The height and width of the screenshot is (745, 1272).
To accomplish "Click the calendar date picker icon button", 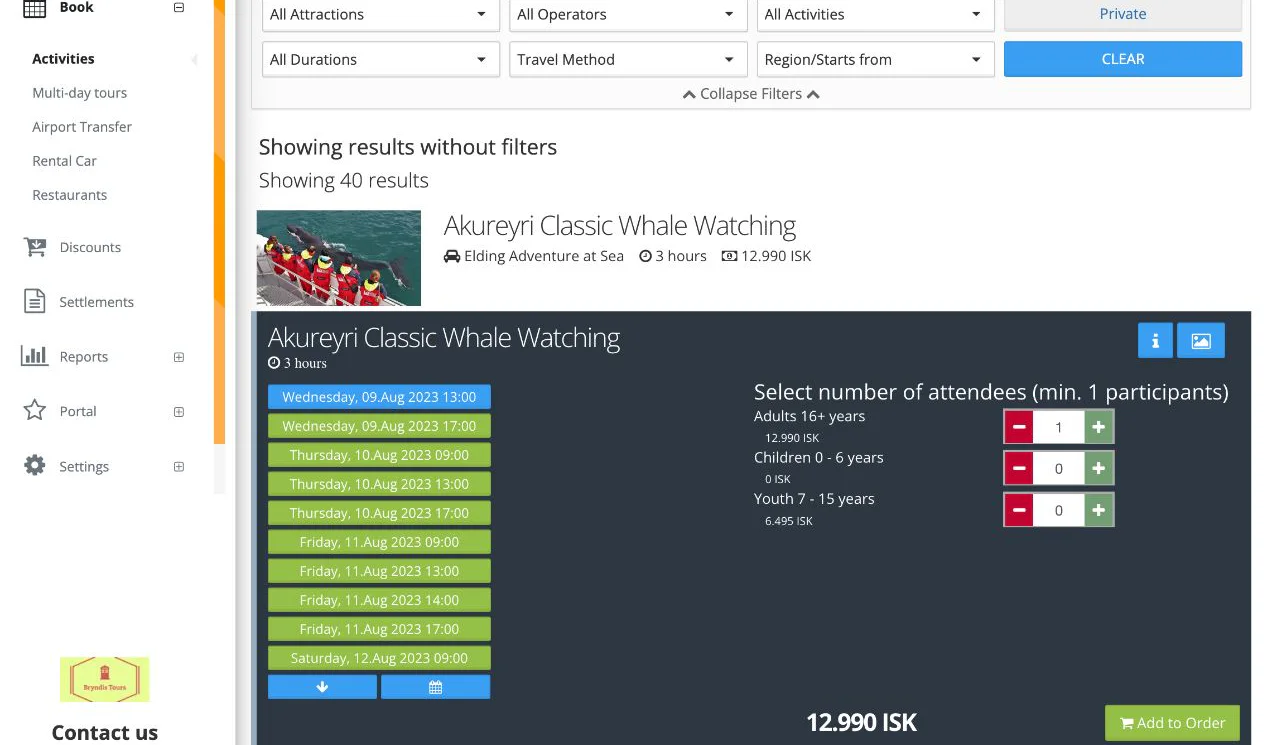I will [x=435, y=687].
